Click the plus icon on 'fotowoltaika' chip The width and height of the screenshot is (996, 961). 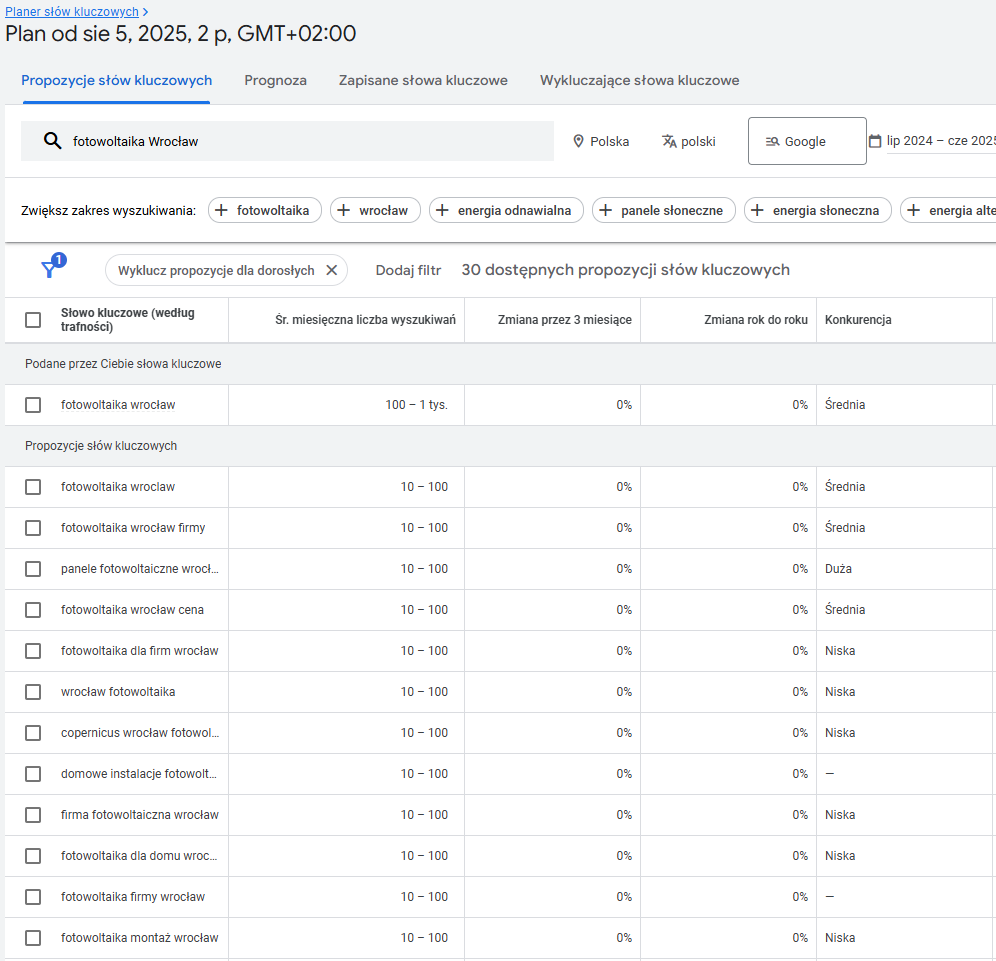tap(221, 210)
